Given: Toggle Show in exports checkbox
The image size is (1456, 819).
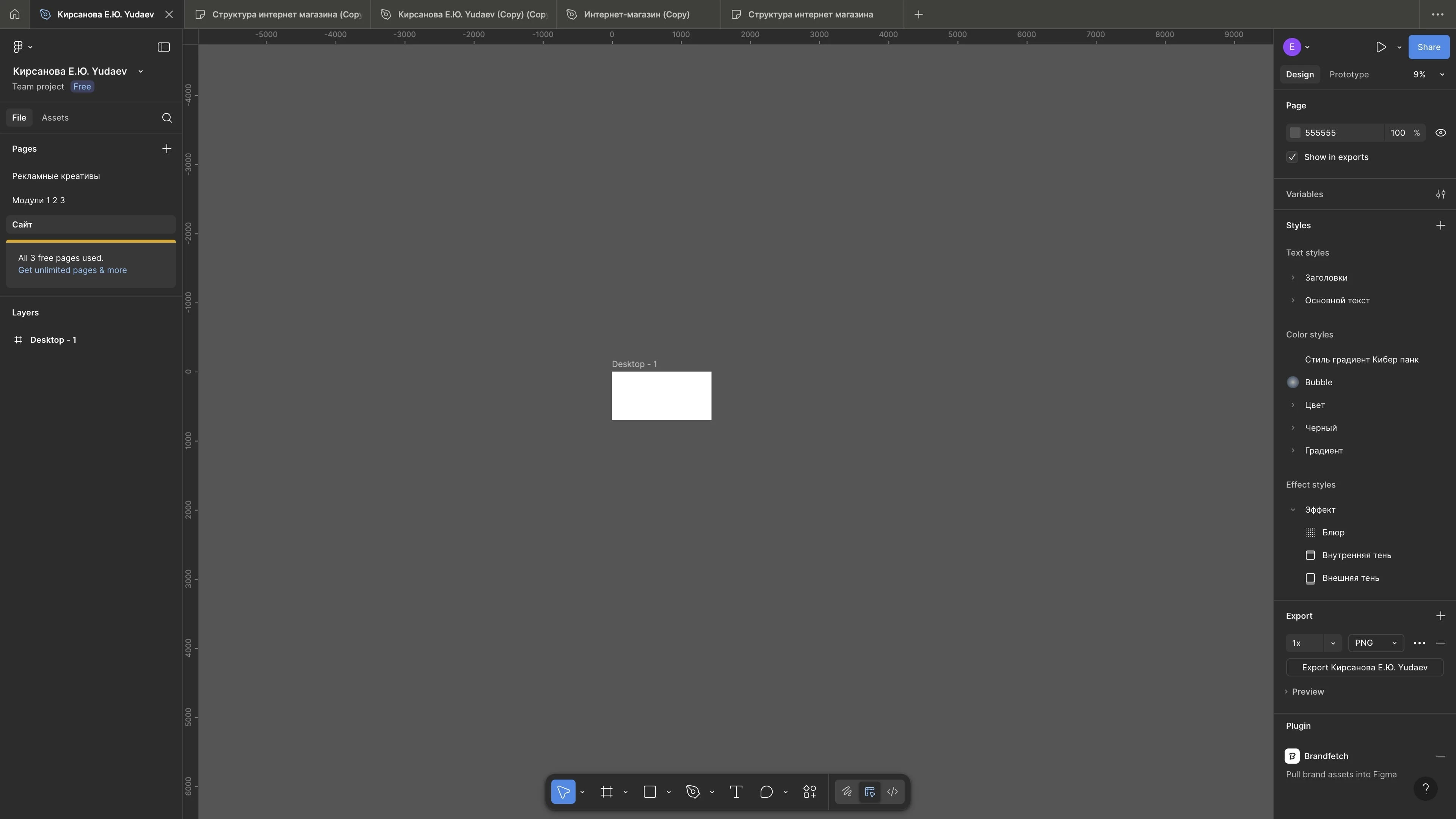Looking at the screenshot, I should click(x=1292, y=157).
